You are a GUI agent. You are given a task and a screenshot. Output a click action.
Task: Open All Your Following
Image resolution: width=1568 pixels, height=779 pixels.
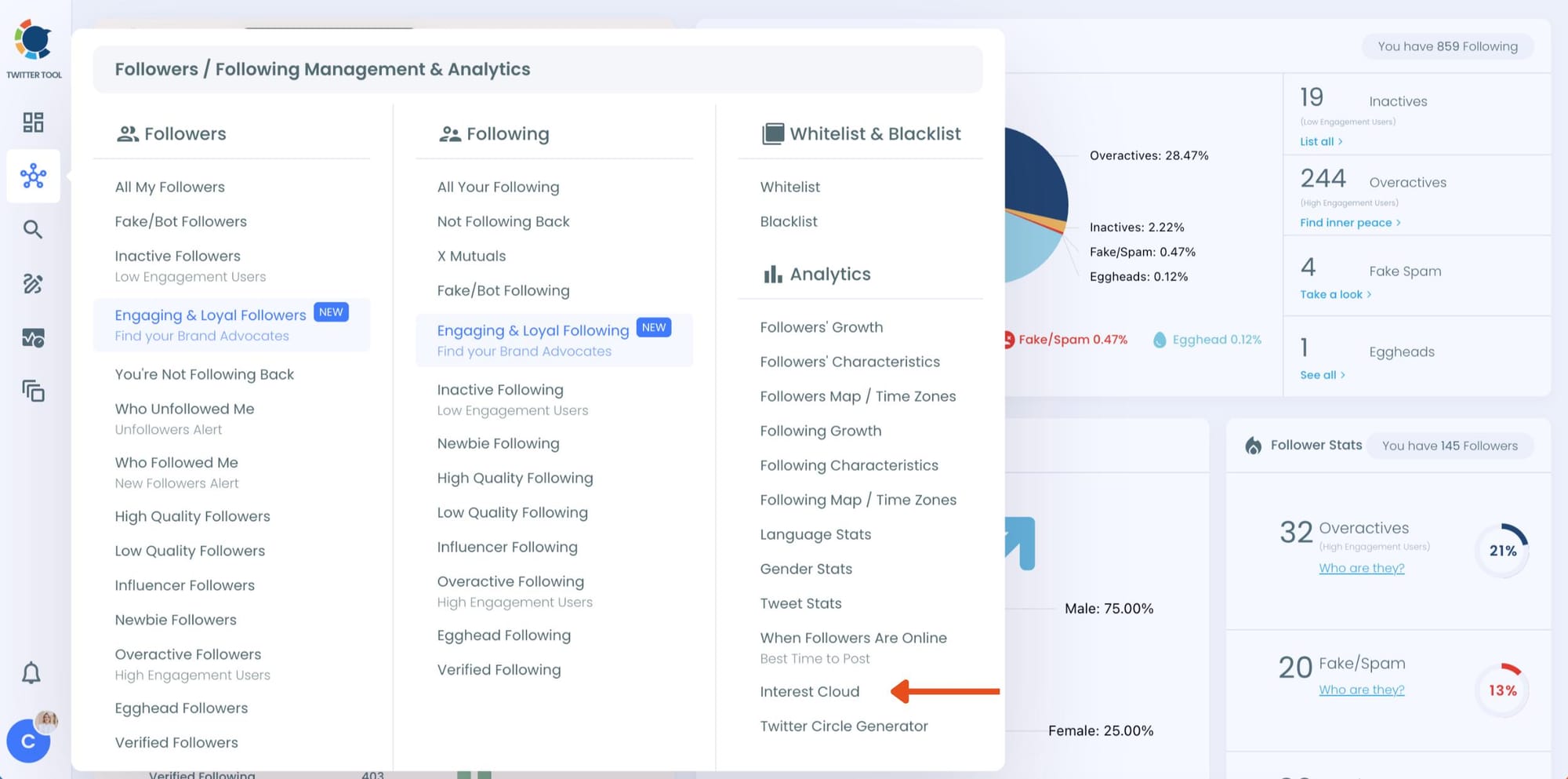click(499, 187)
